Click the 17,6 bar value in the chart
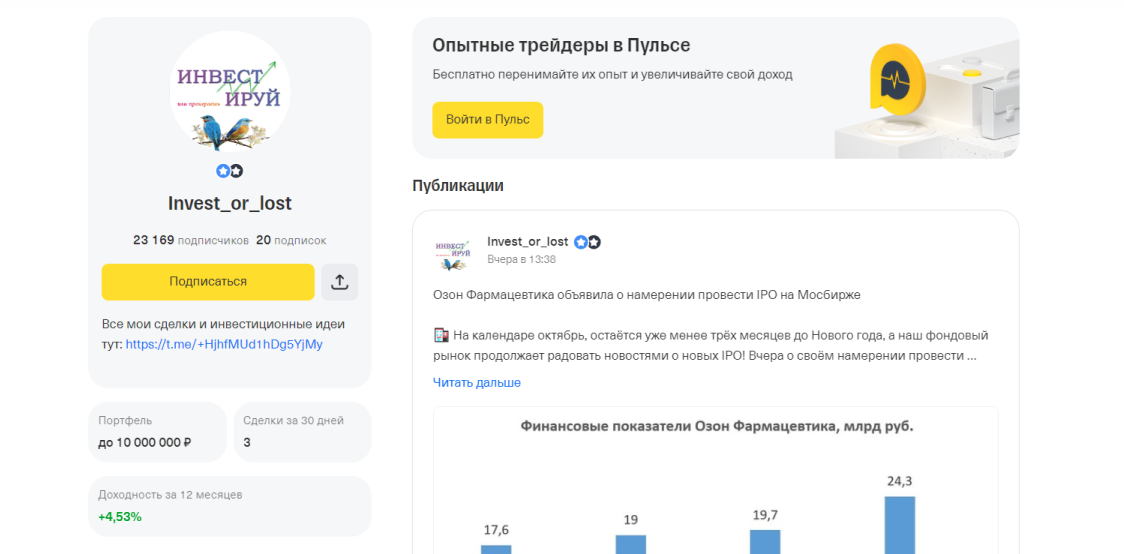 click(496, 530)
